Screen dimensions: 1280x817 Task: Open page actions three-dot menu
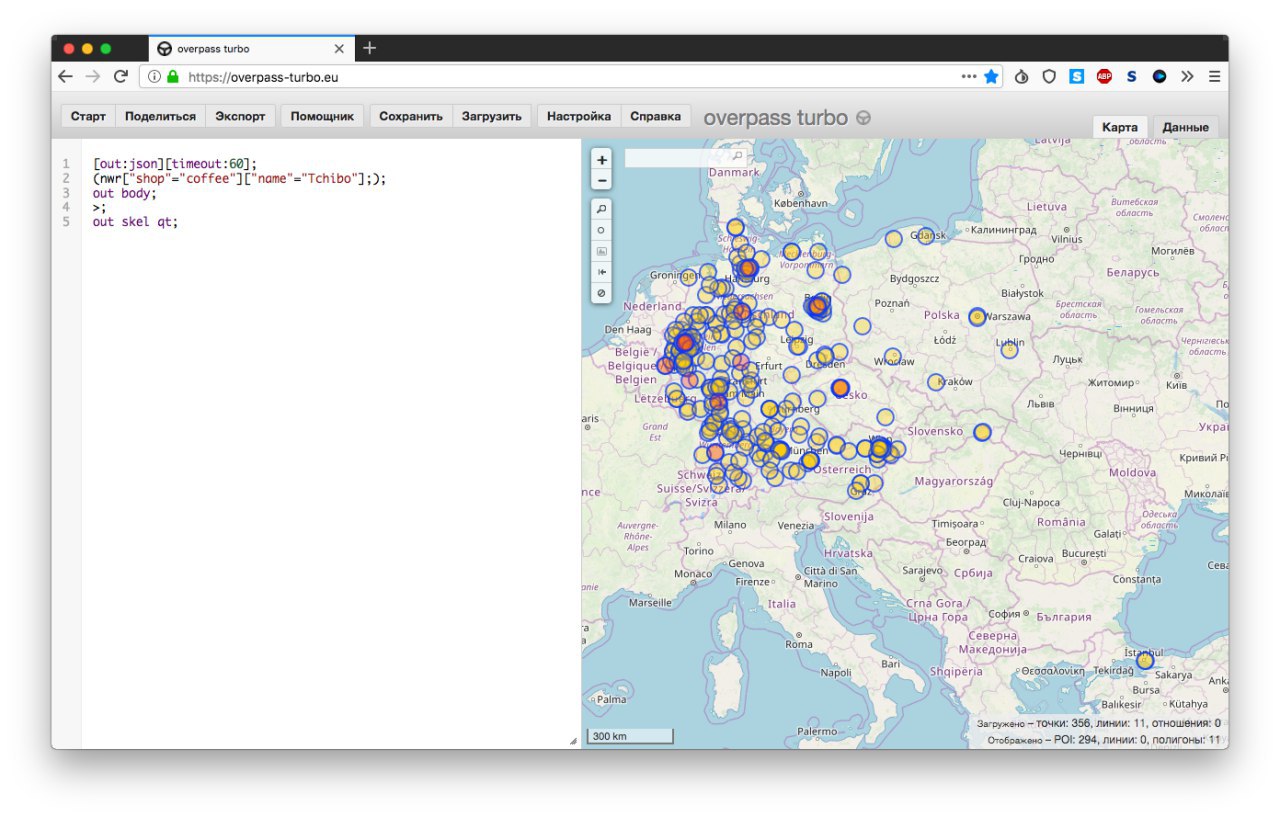(x=968, y=76)
